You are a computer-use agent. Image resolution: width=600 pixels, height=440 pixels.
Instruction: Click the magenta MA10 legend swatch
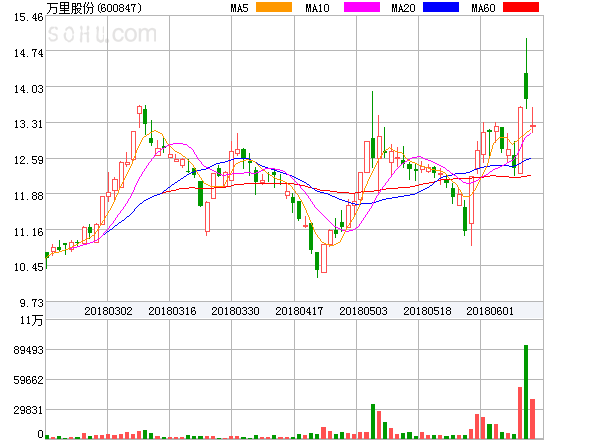(x=362, y=7)
